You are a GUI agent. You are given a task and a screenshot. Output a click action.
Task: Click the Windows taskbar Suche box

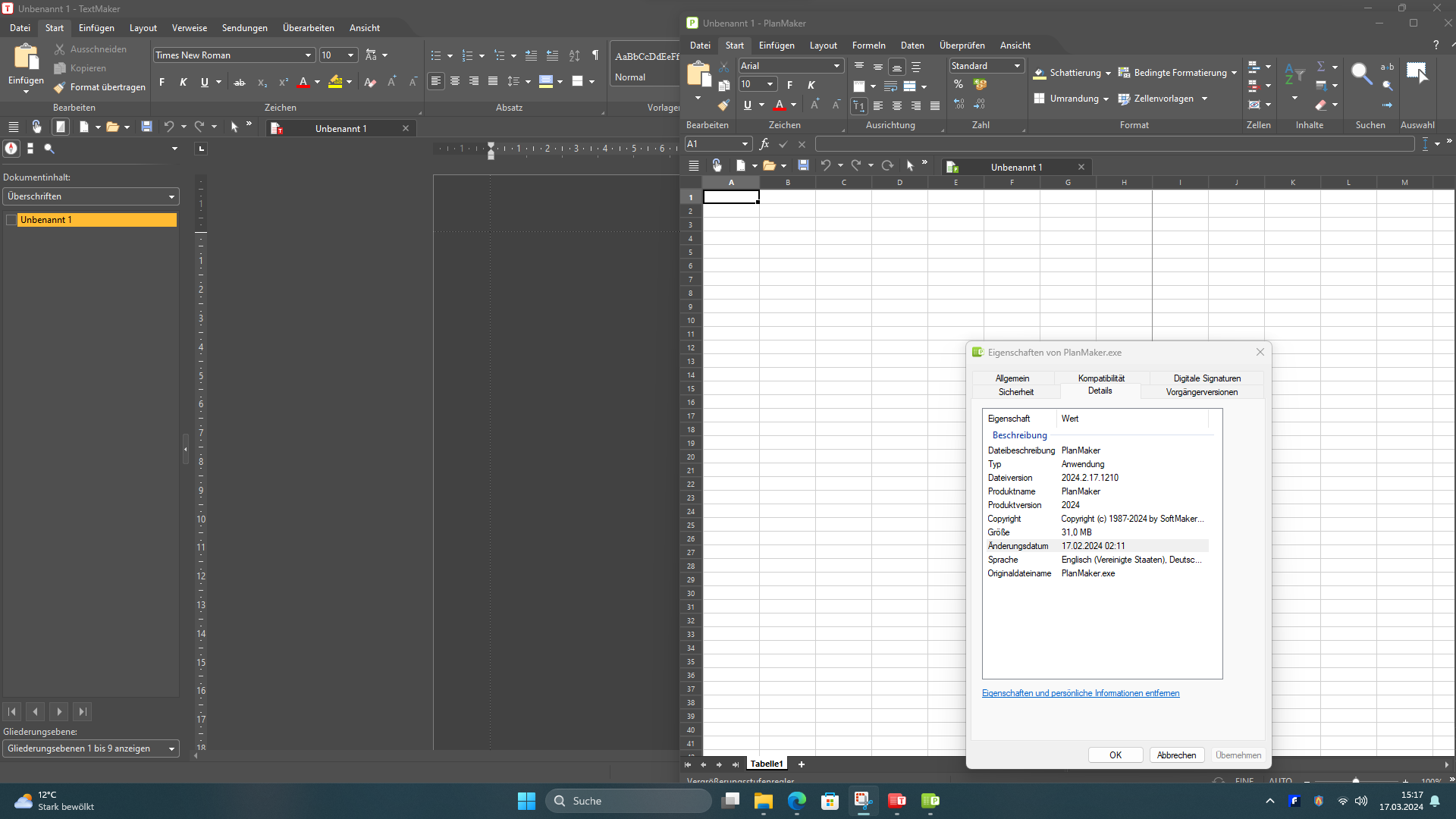click(x=629, y=801)
